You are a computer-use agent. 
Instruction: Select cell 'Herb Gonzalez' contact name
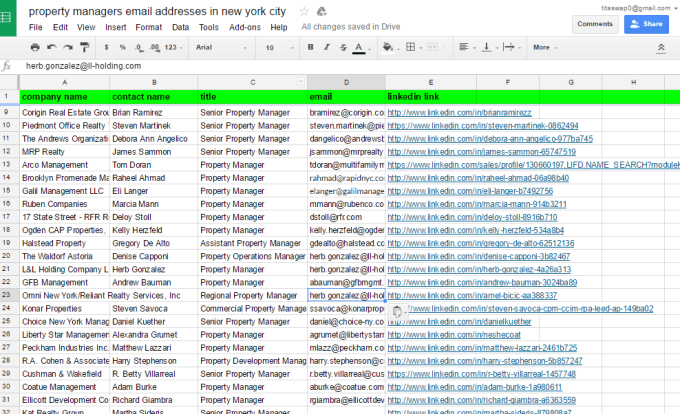[154, 269]
